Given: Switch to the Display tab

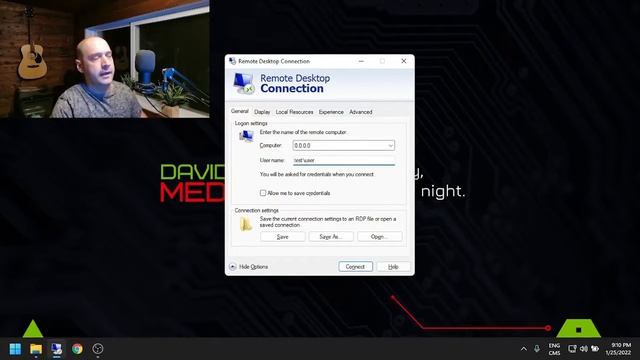Looking at the screenshot, I should (x=262, y=112).
